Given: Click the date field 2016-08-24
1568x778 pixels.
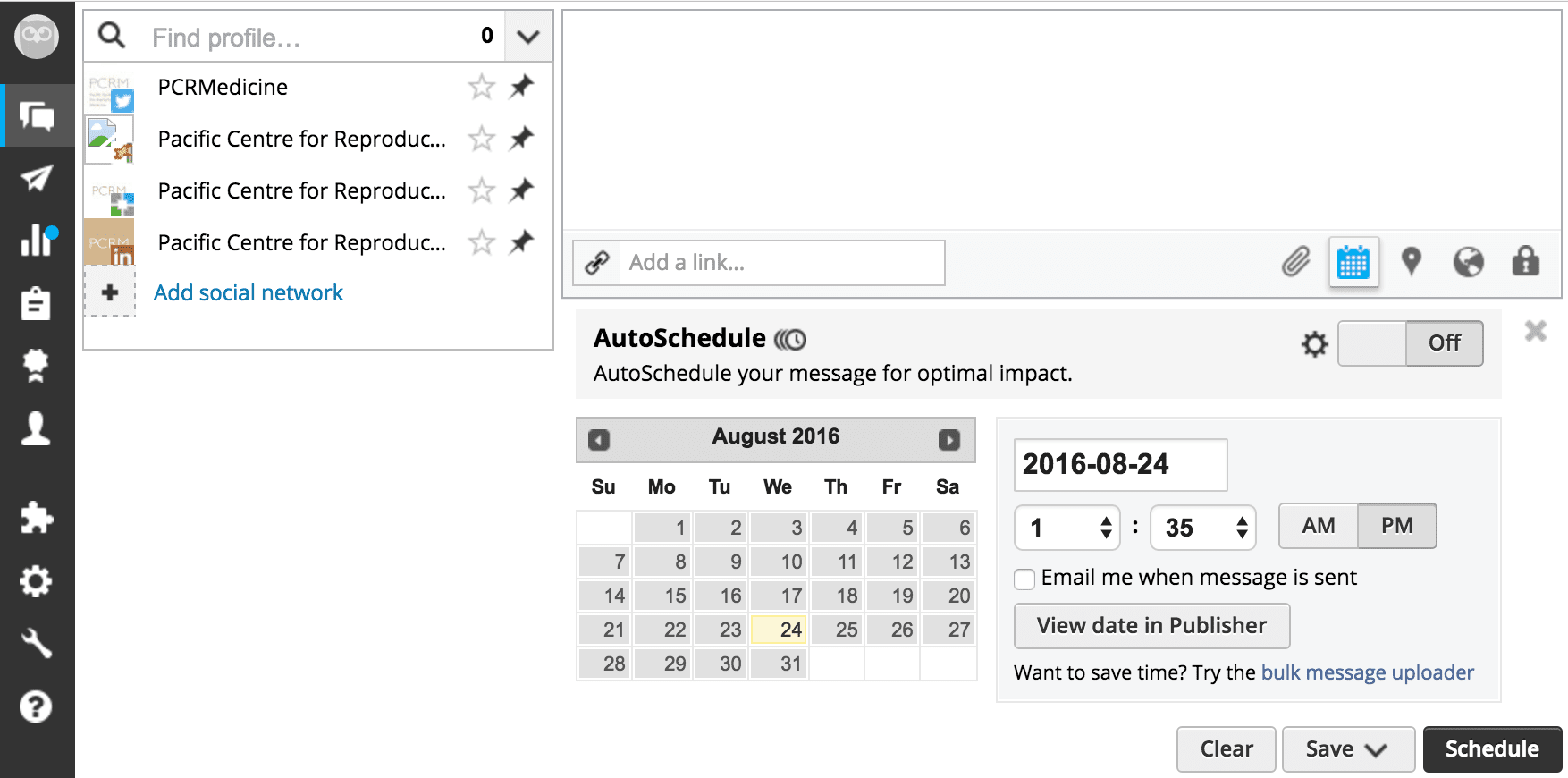Looking at the screenshot, I should 1120,465.
